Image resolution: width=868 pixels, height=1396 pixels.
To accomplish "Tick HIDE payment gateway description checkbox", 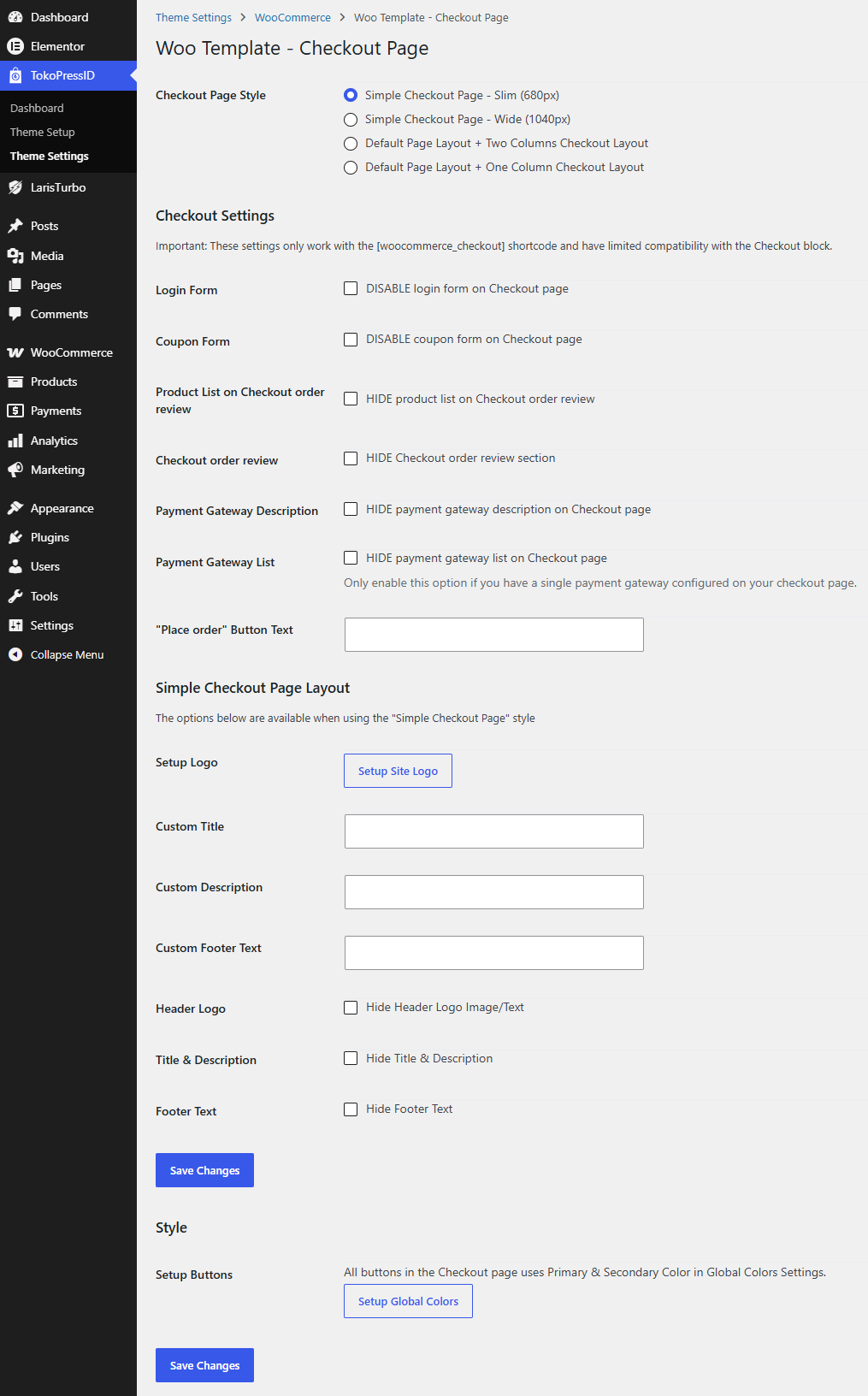I will [351, 509].
